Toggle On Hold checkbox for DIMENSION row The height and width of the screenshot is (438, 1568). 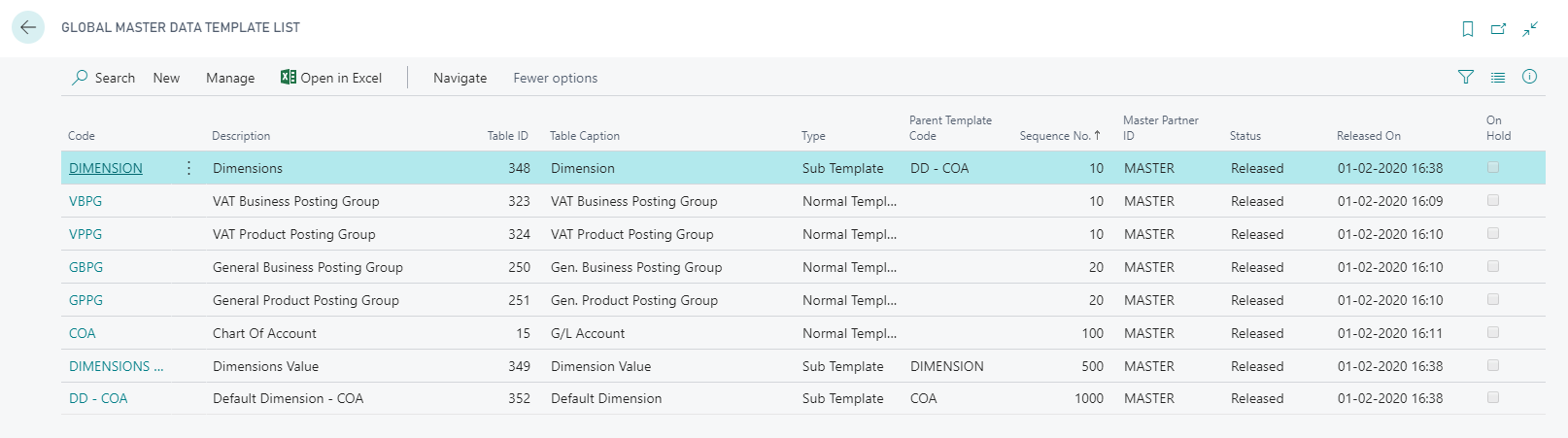[1493, 167]
